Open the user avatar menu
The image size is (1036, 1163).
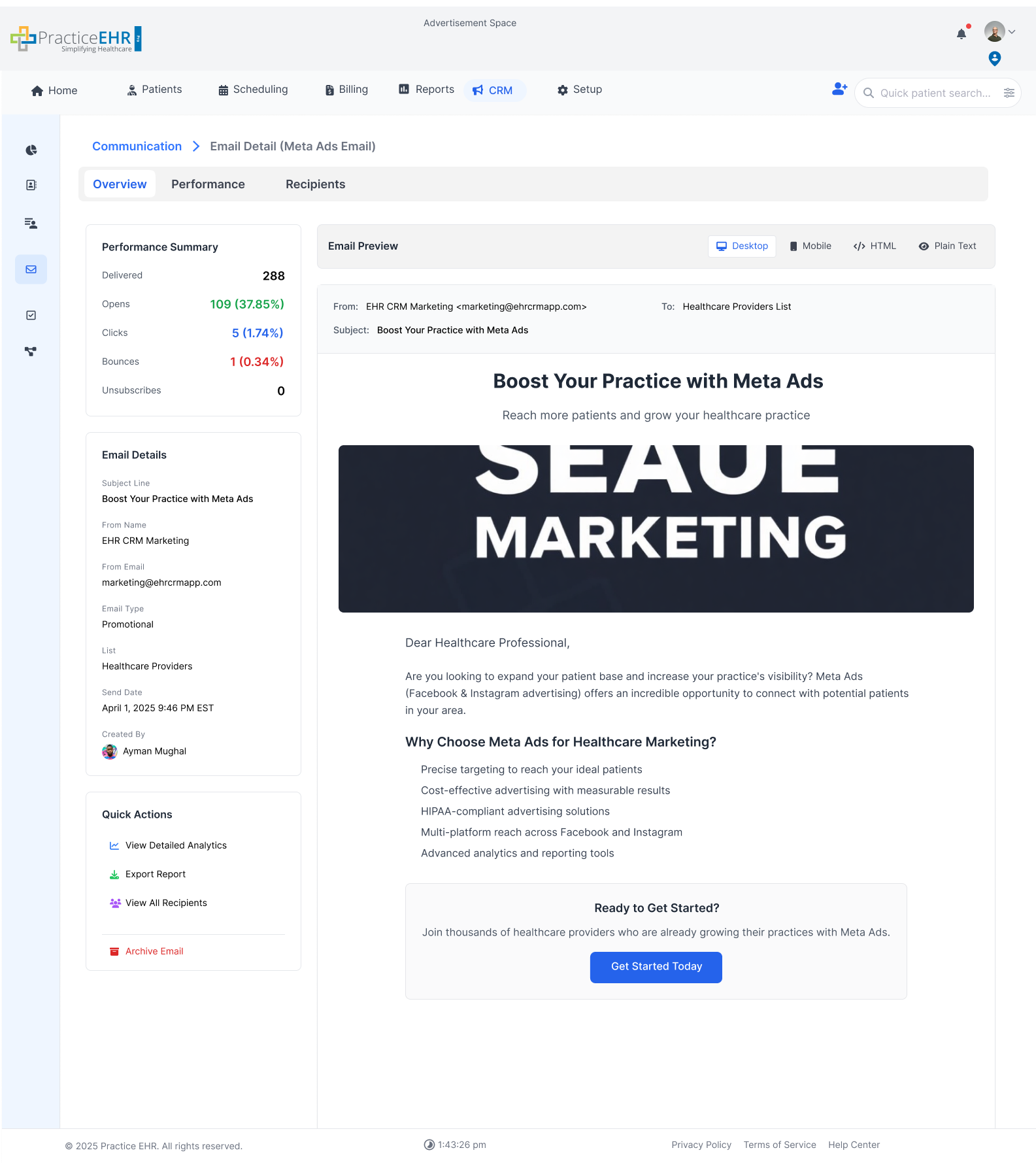(994, 31)
